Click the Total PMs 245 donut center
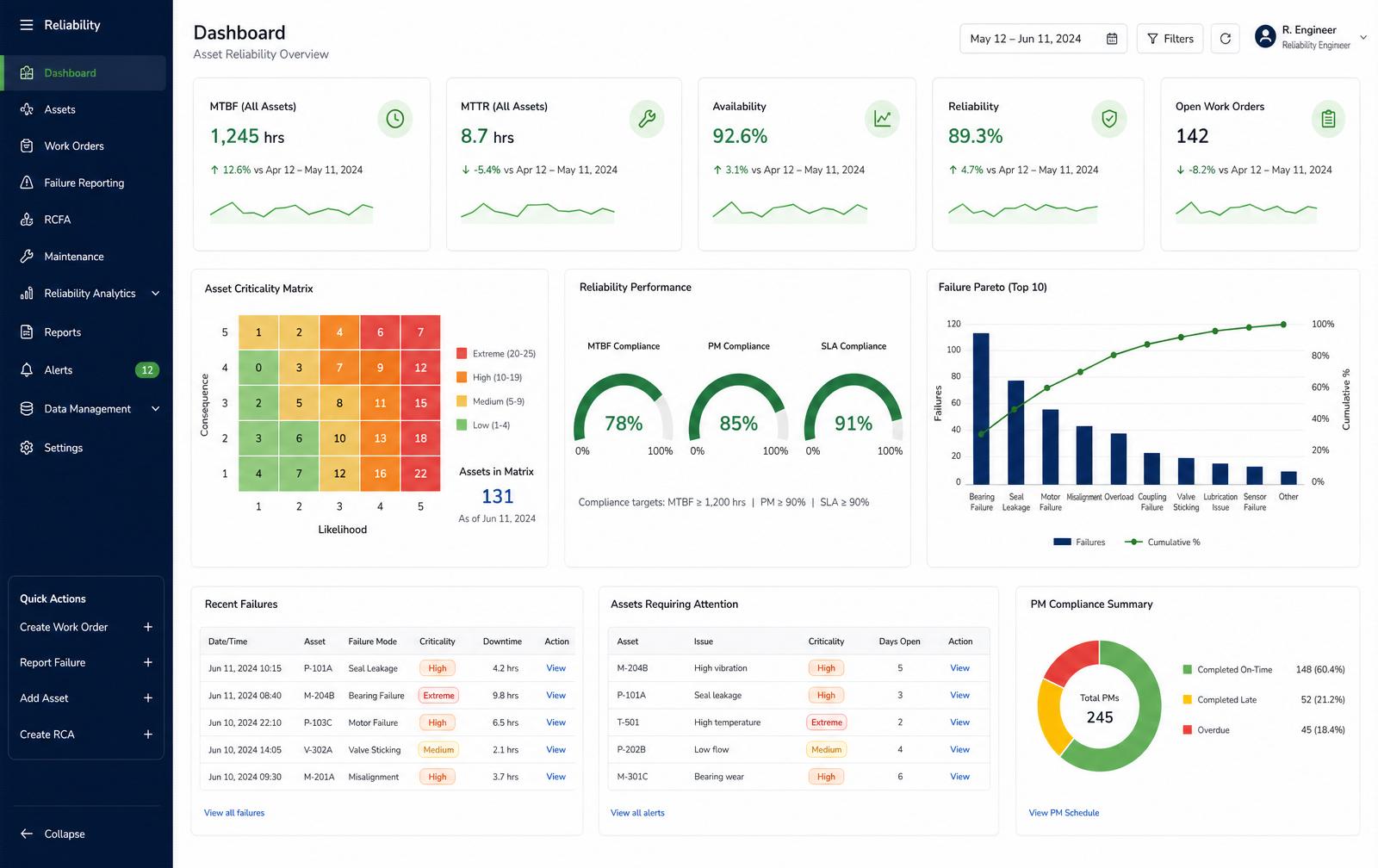The image size is (1378, 868). 1100,708
